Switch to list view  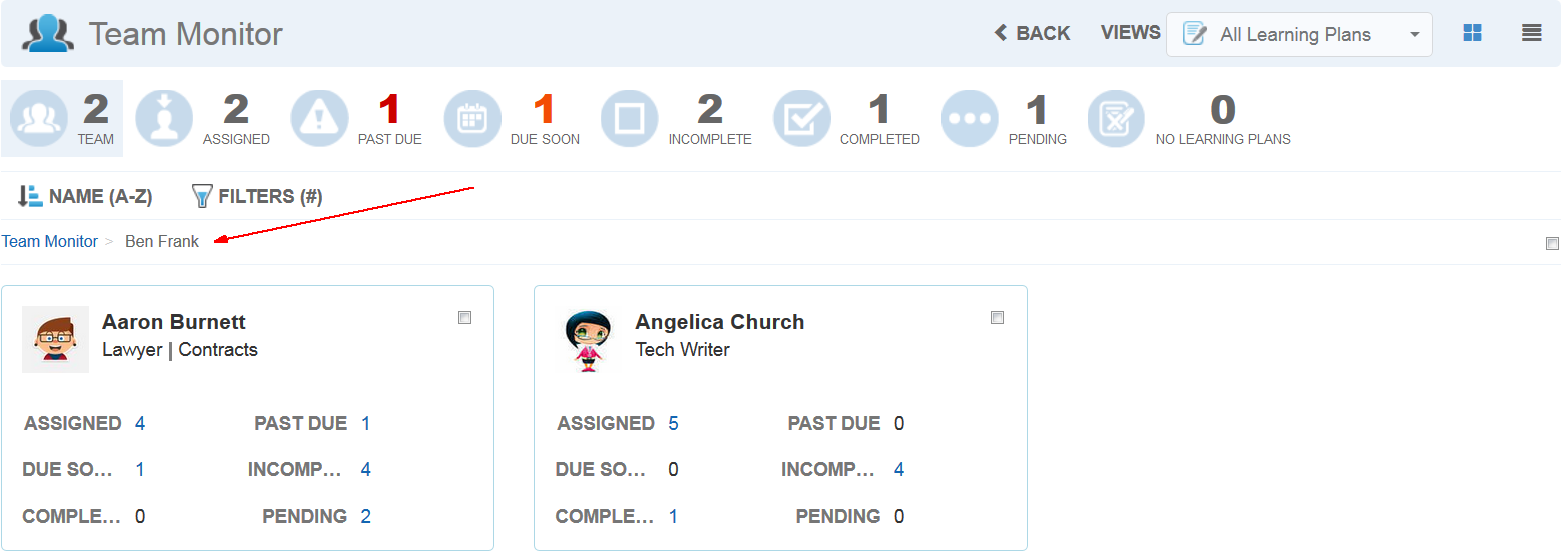pos(1531,33)
